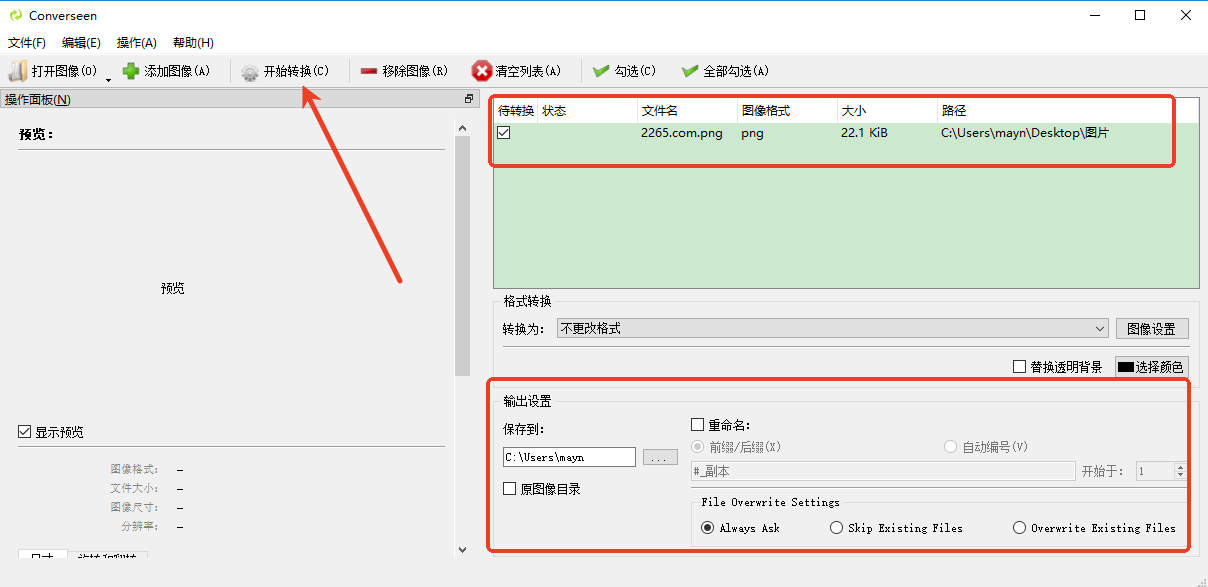
Task: Open the 操作(A) menu
Action: point(137,43)
